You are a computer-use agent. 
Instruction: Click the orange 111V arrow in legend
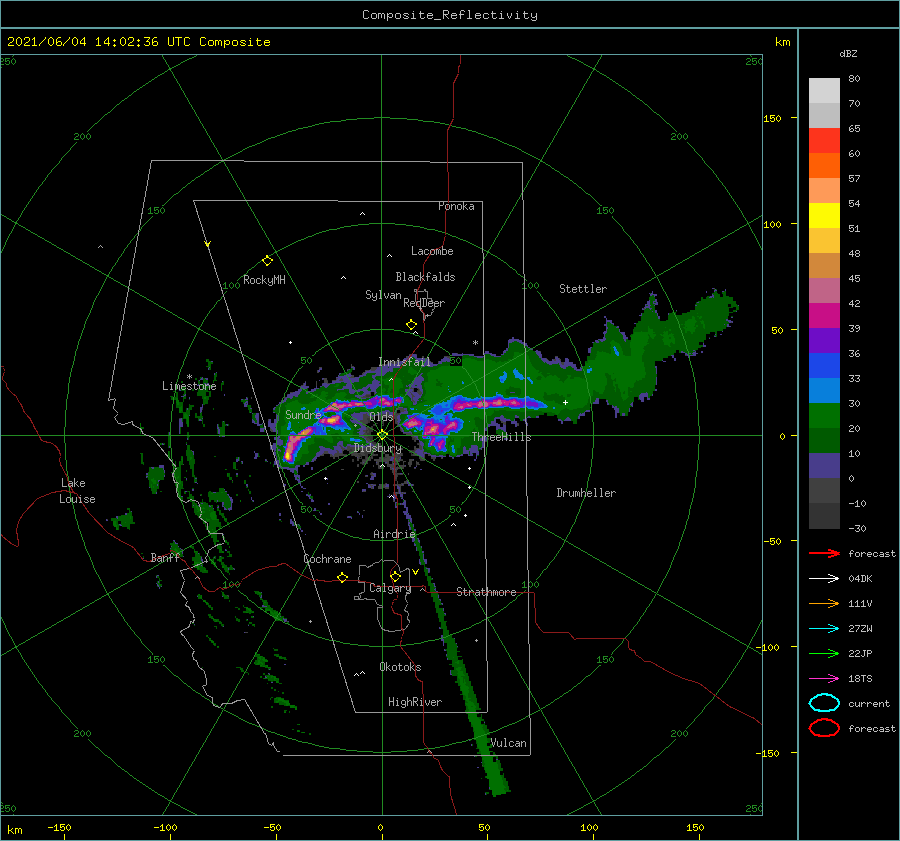824,603
